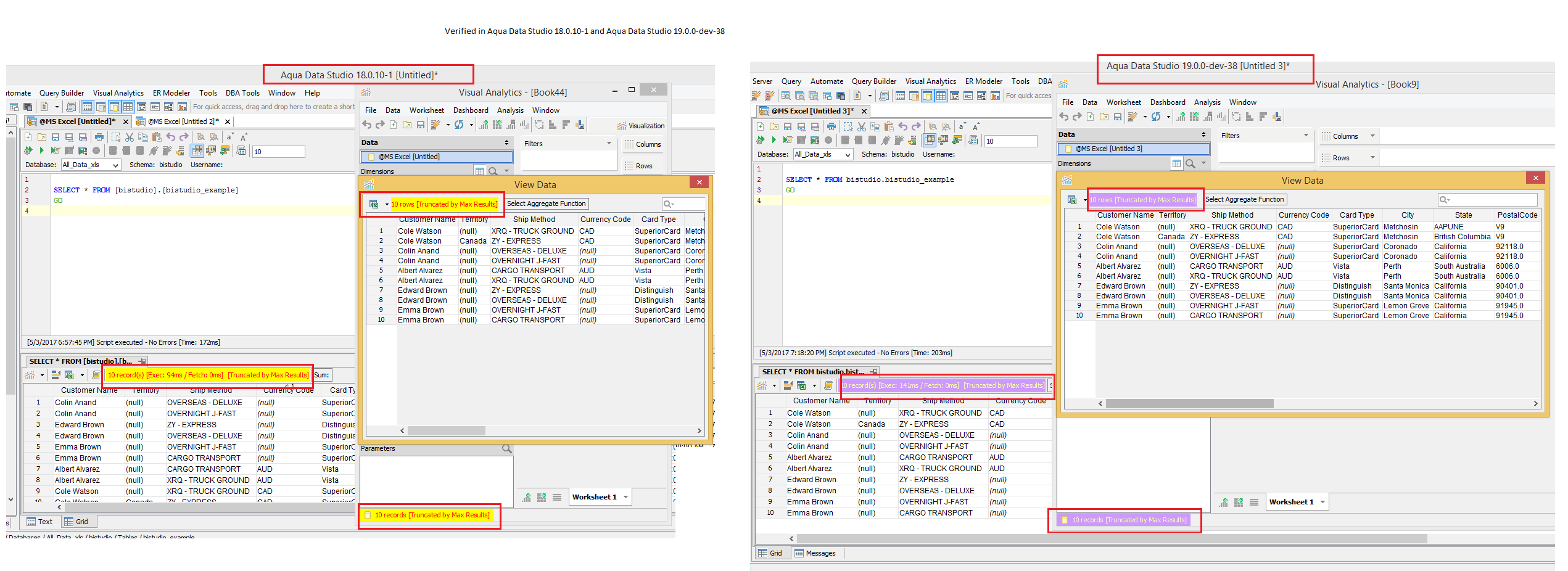Click the chart icon in the 18.0.10-1 results toolbar
The width and height of the screenshot is (1568, 571).
[x=30, y=375]
